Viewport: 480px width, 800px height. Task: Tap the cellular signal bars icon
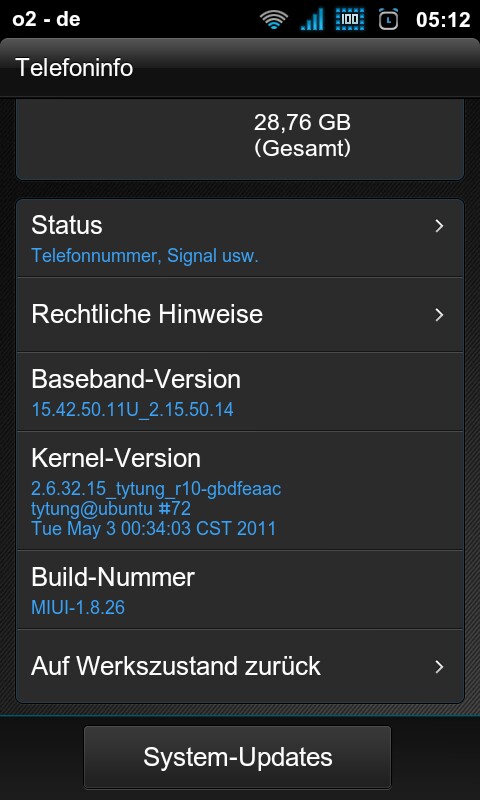click(x=312, y=20)
